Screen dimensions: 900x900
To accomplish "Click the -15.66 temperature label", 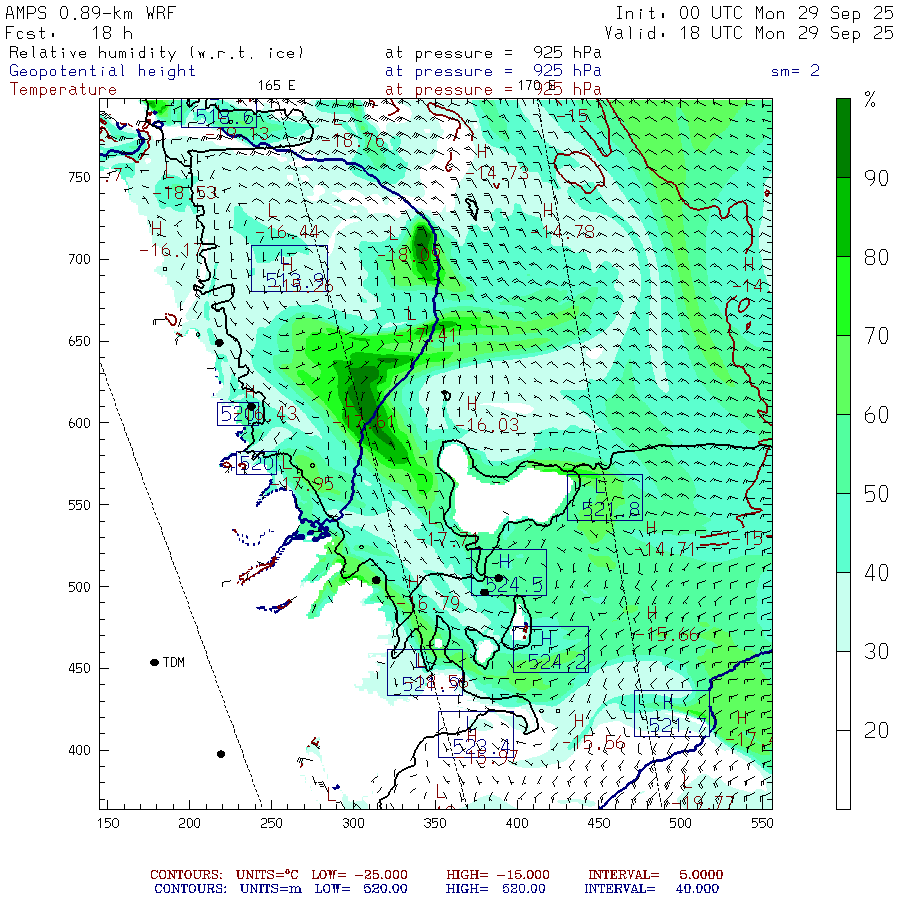I will click(666, 634).
